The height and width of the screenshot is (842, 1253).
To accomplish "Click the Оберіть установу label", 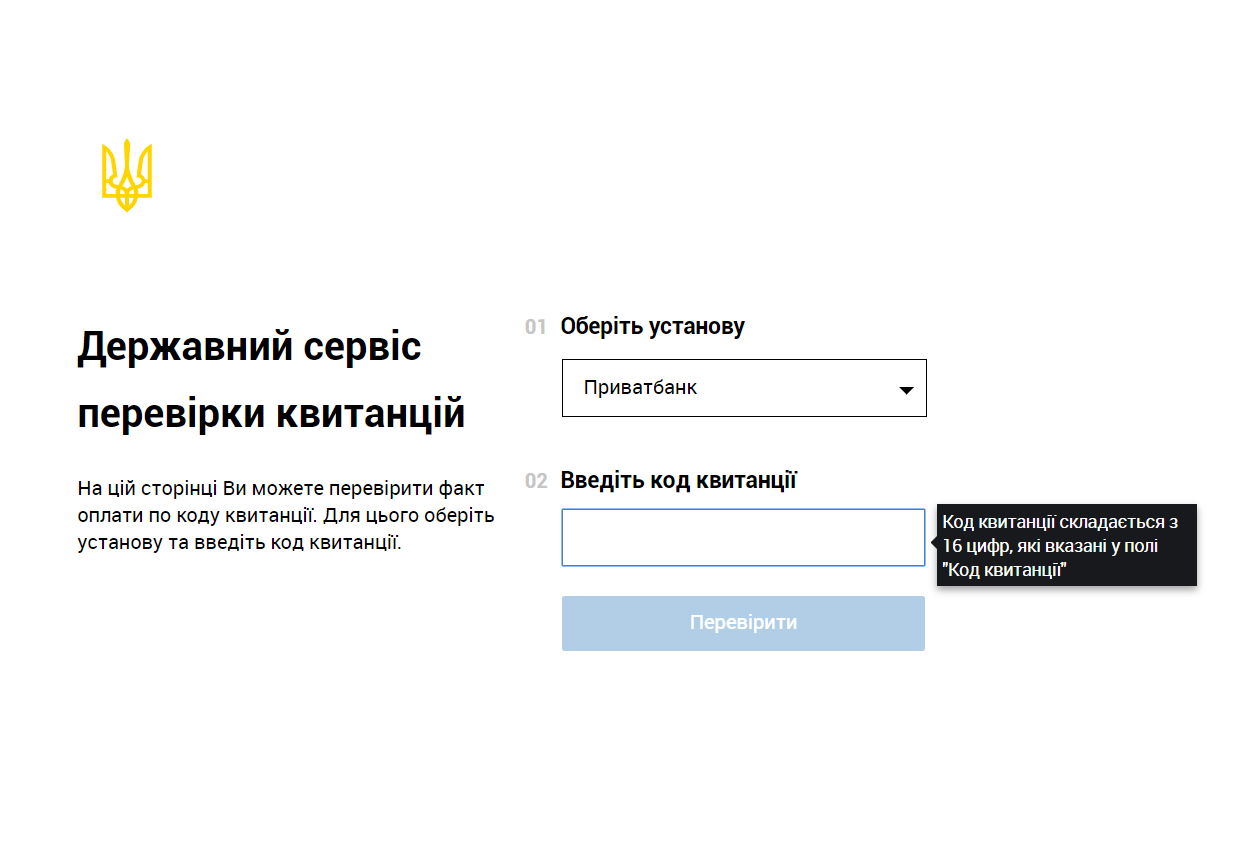I will (652, 327).
